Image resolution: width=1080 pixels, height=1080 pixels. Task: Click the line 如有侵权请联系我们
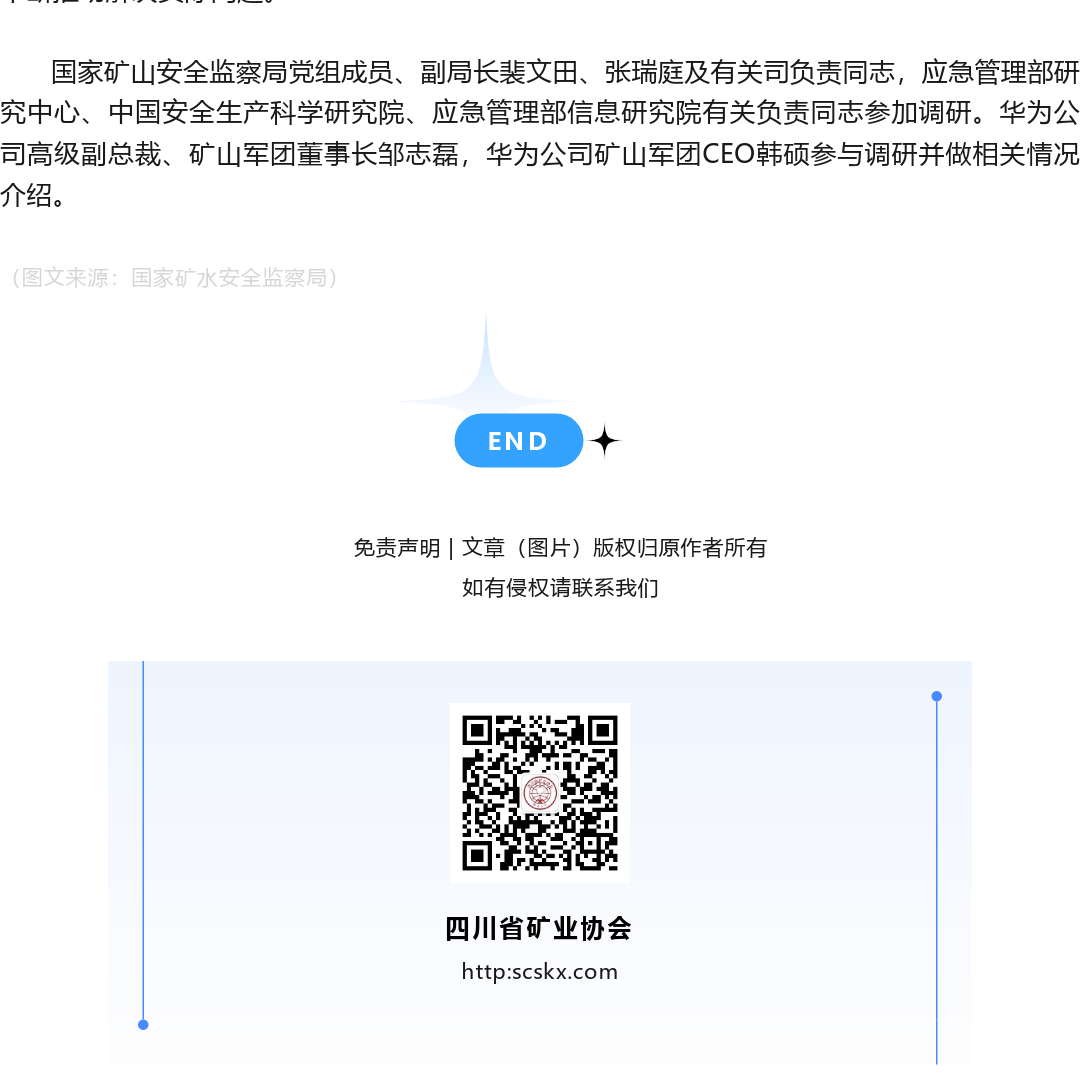click(560, 588)
